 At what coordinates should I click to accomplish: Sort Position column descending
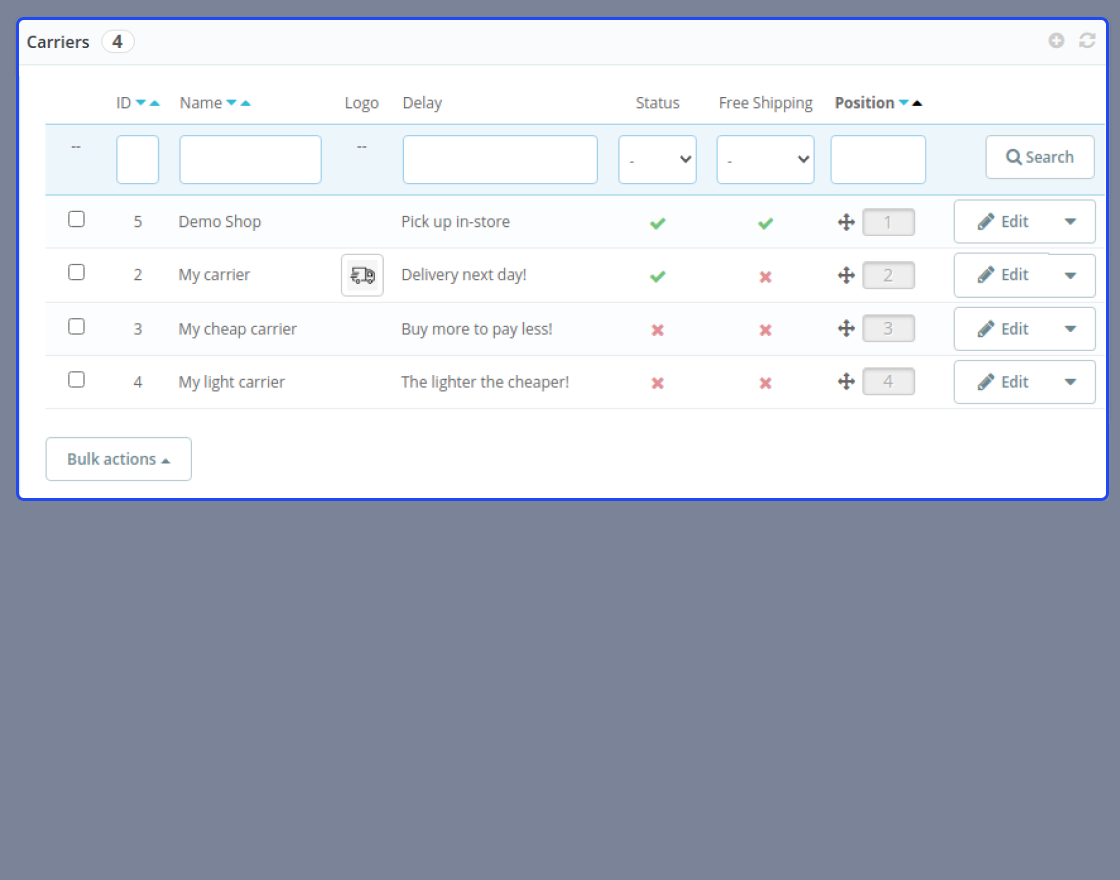[x=904, y=103]
